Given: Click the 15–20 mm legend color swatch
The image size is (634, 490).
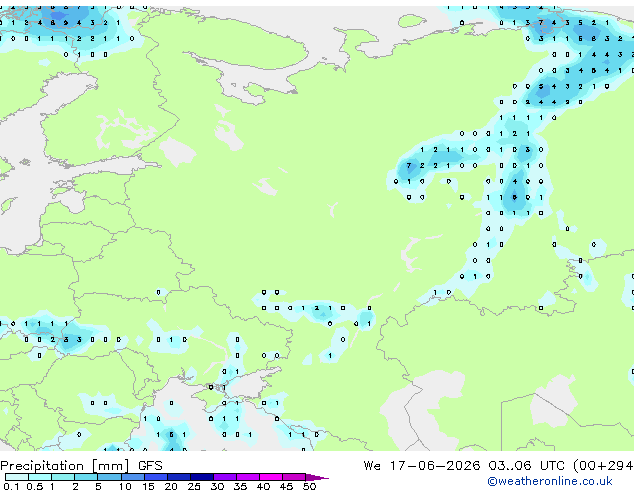Looking at the screenshot, I should point(155,477).
